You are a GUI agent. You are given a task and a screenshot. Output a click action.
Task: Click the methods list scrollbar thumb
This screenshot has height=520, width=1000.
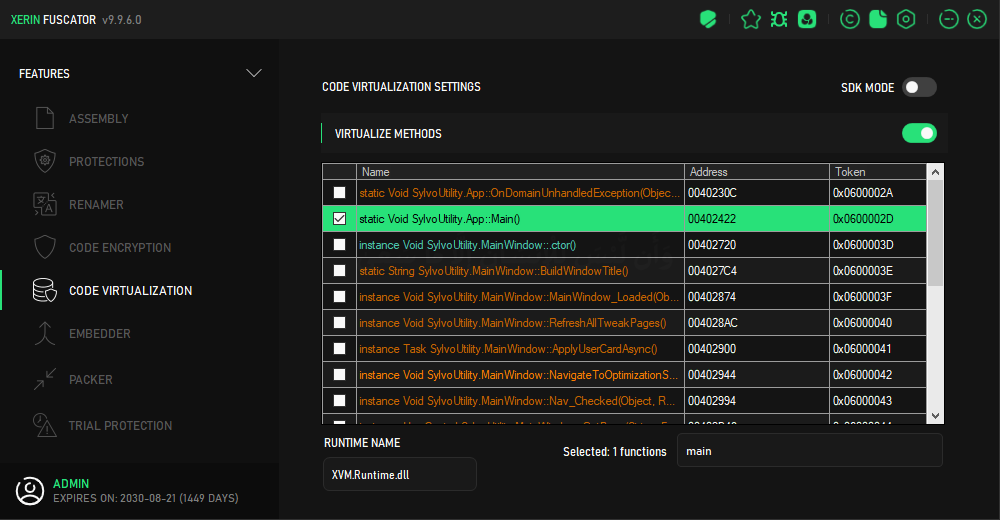[935, 233]
